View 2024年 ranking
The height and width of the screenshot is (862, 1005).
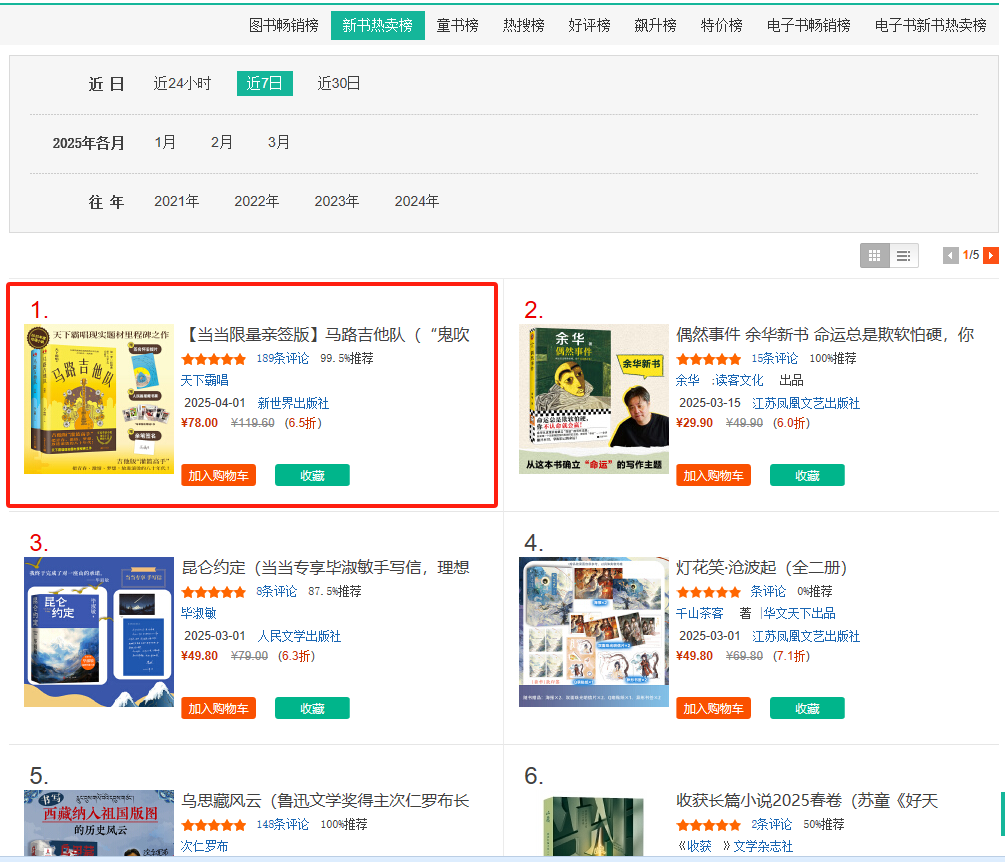(x=417, y=201)
